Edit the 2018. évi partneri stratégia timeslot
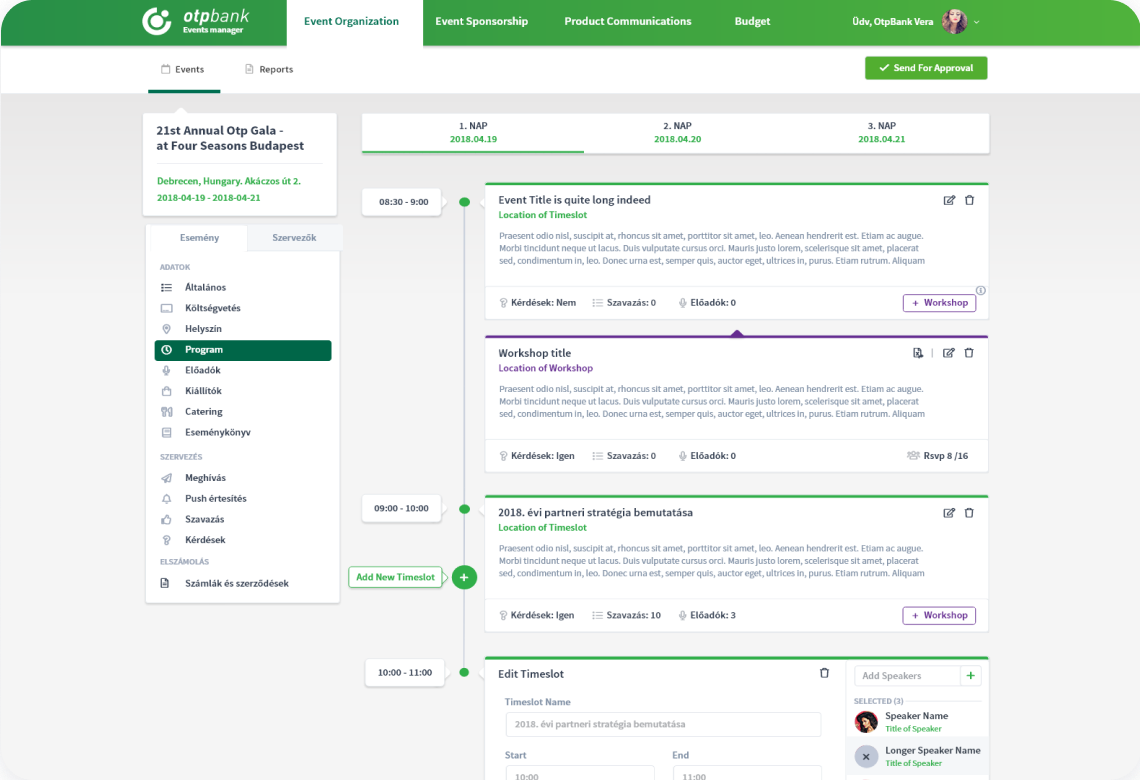Image resolution: width=1140 pixels, height=780 pixels. [949, 513]
